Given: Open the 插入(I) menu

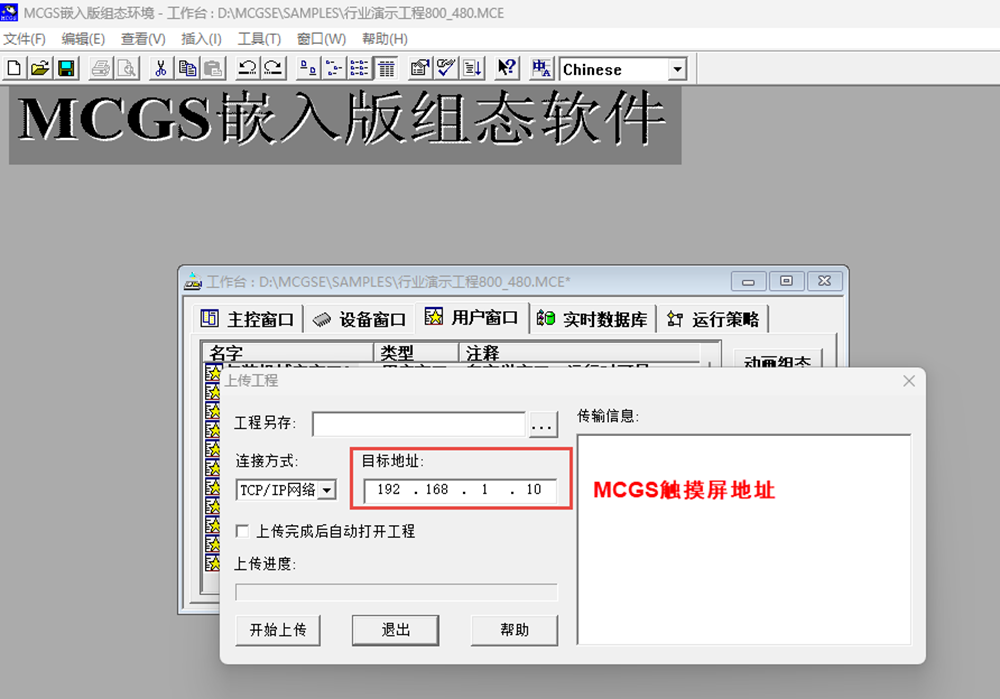Looking at the screenshot, I should click(x=201, y=39).
